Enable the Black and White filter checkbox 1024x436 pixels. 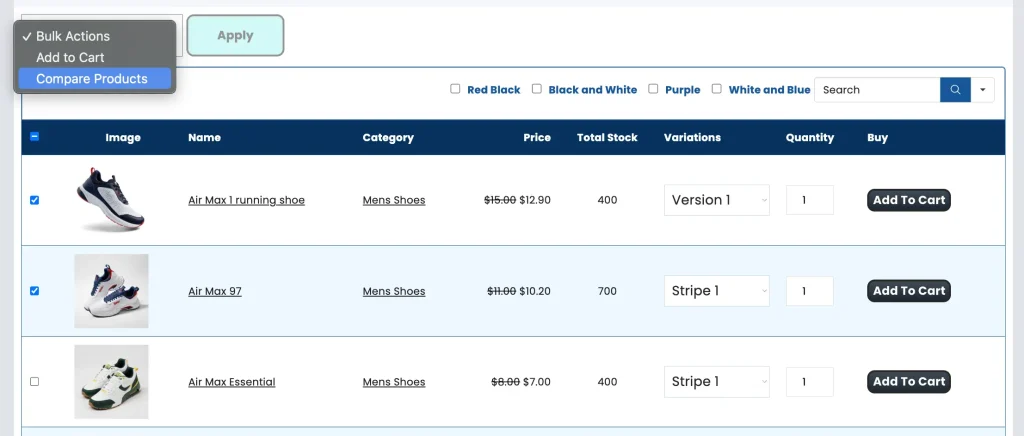(537, 89)
